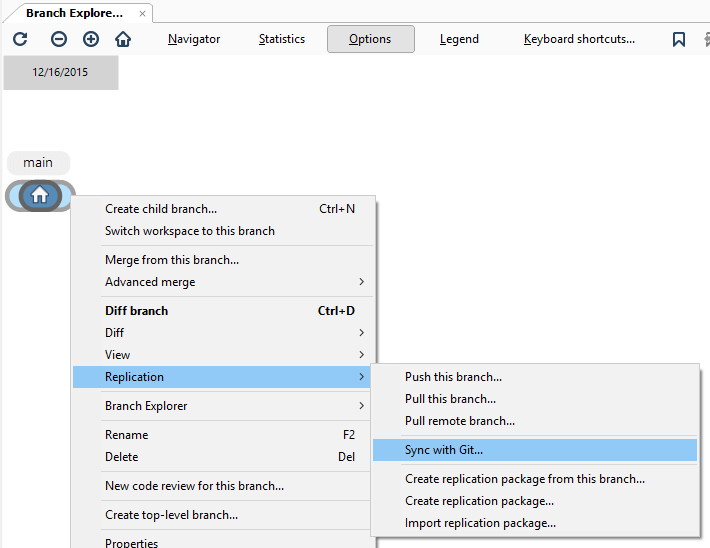Screen dimensions: 710x548
Task: Close the Branch Explorer tab
Action: click(143, 14)
